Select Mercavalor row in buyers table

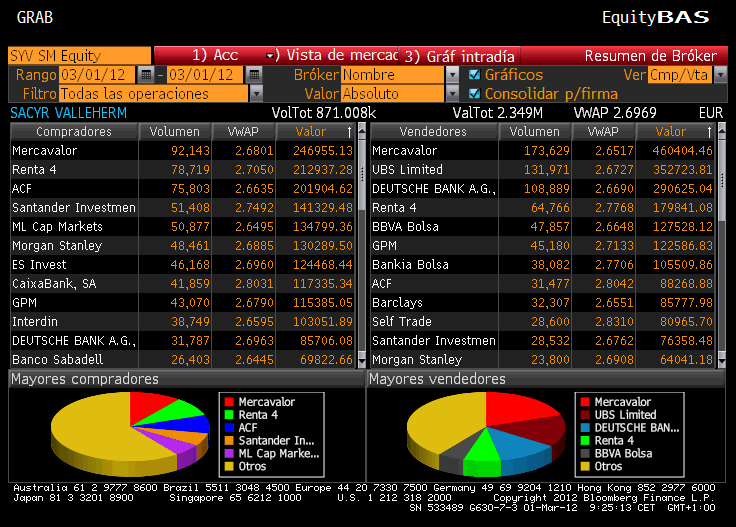coord(183,151)
